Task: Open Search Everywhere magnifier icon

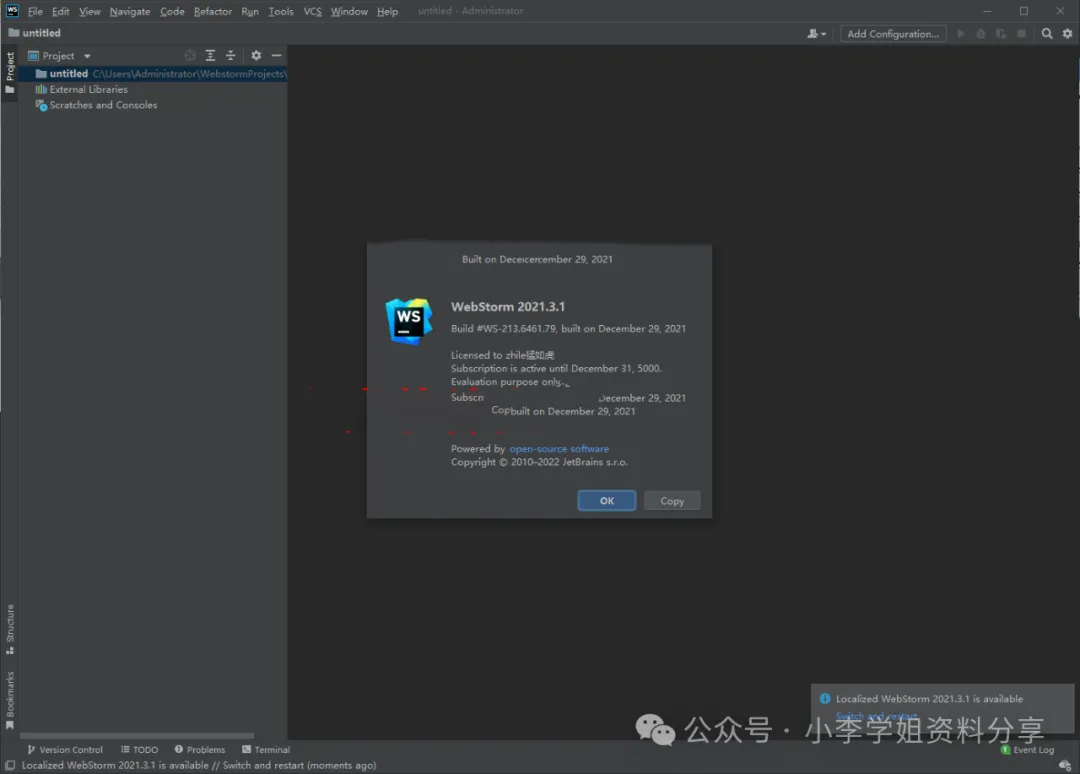Action: tap(1047, 33)
